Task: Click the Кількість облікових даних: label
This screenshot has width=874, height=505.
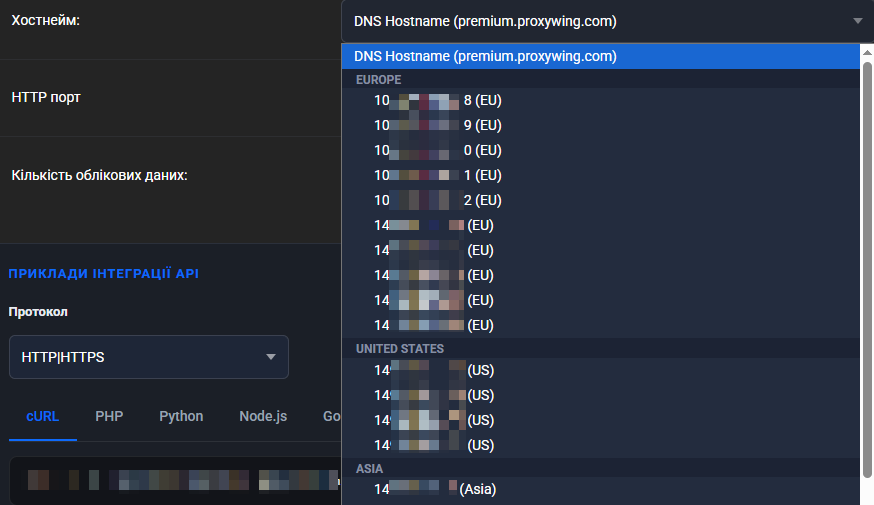Action: (99, 175)
